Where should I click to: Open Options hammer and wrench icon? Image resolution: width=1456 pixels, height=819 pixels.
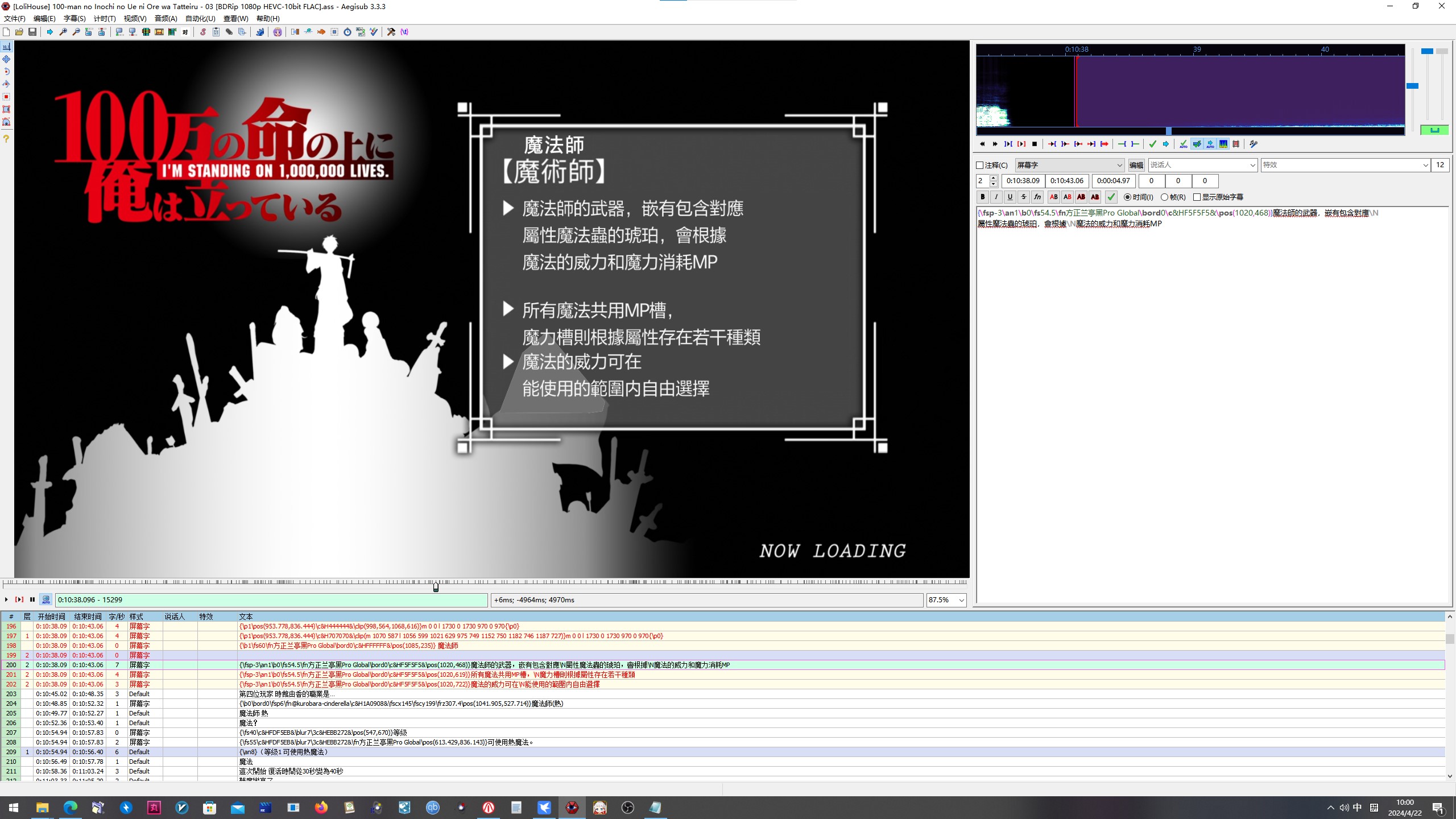(391, 32)
